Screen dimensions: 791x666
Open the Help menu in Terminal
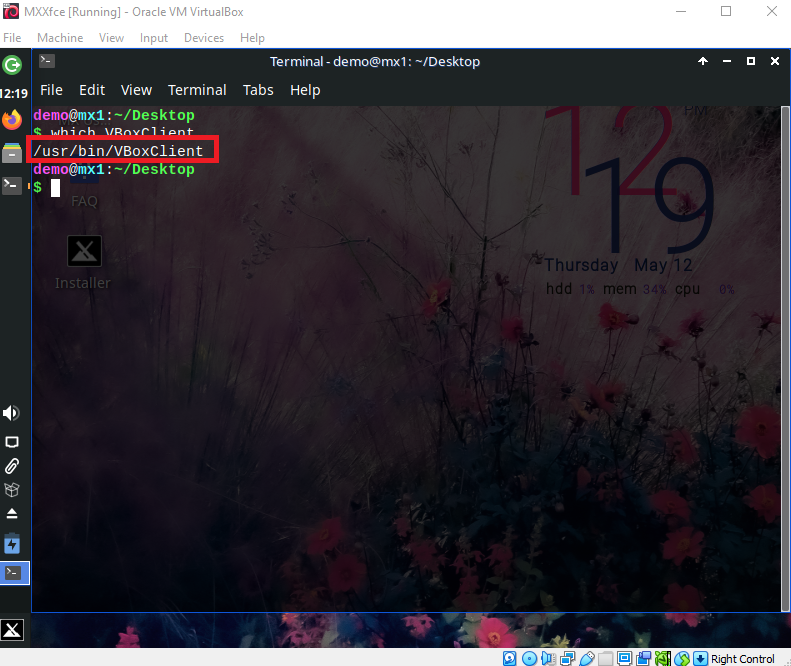click(x=305, y=90)
